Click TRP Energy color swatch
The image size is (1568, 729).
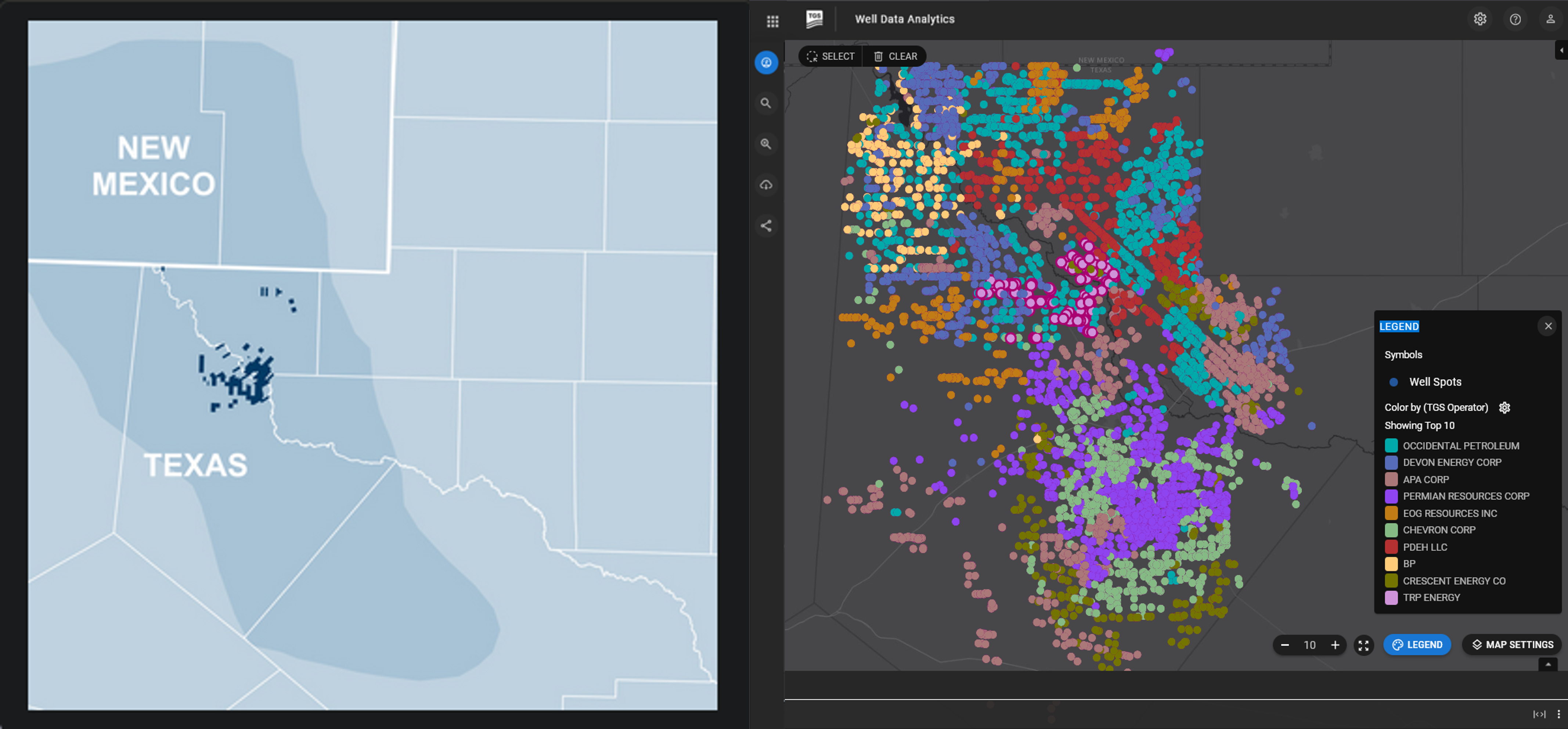(x=1391, y=598)
